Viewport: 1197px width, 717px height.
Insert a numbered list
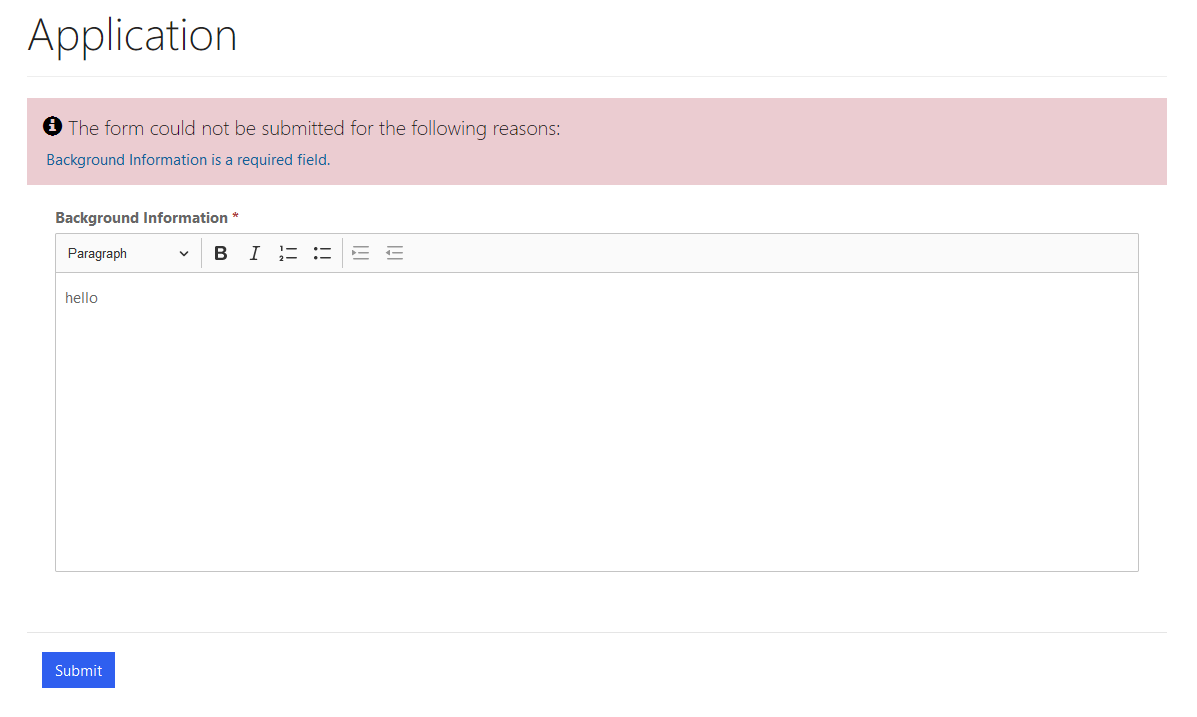288,254
